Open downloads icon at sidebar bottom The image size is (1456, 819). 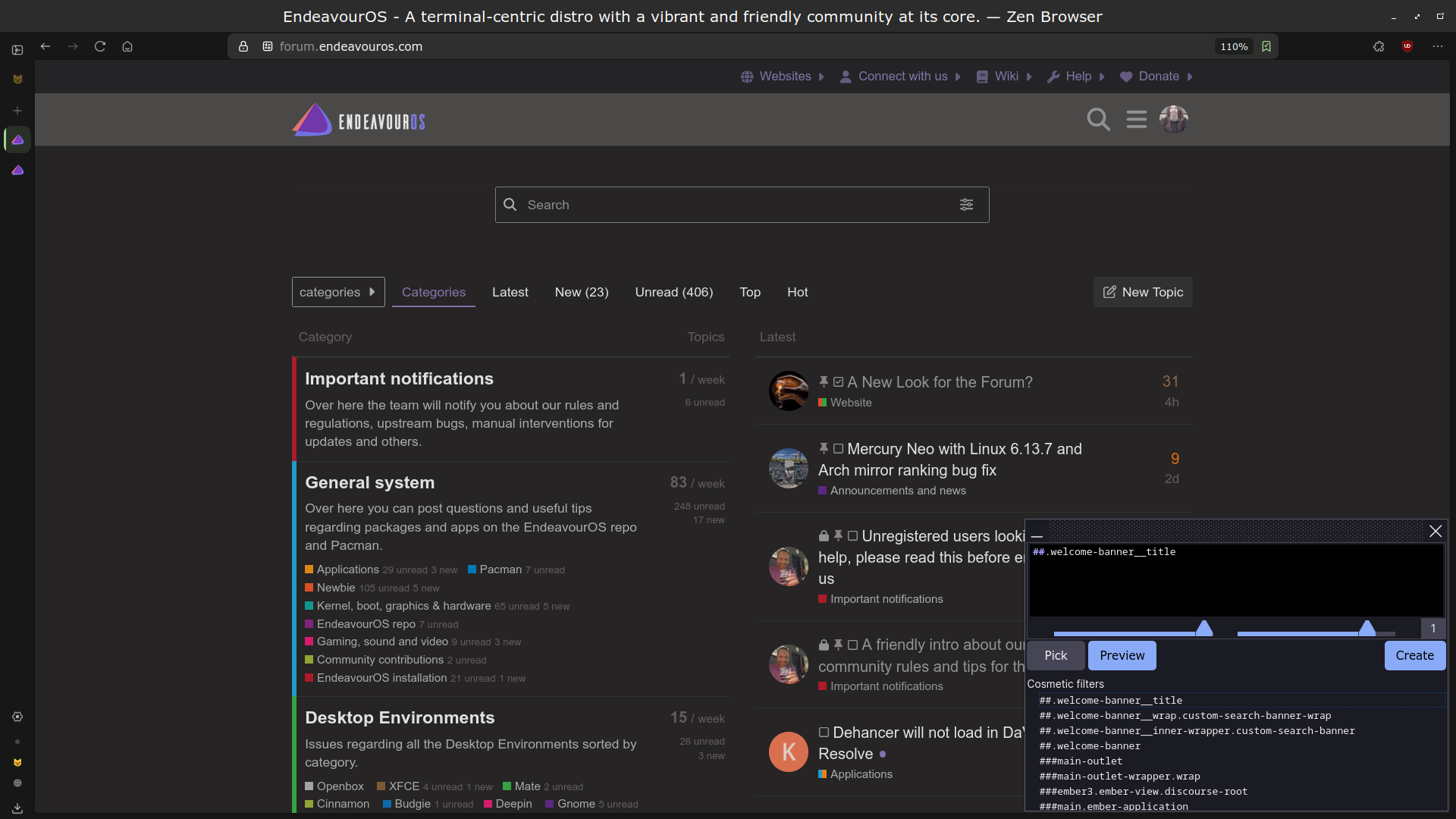click(x=17, y=808)
